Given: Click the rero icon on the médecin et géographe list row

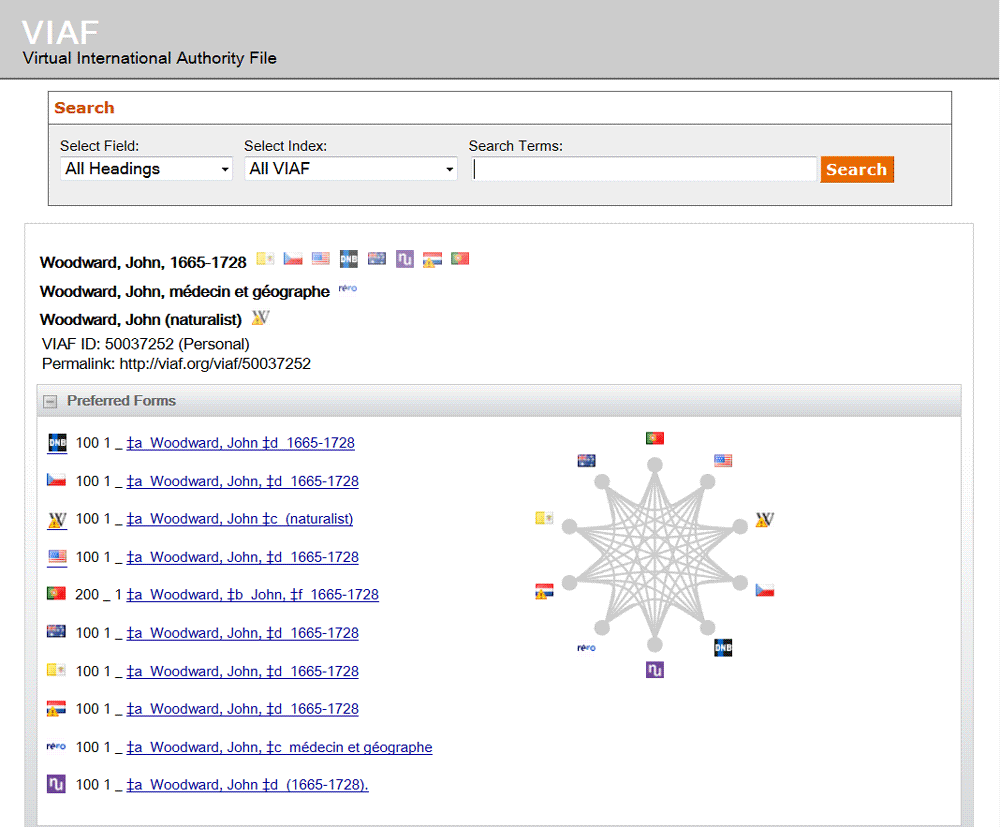Looking at the screenshot, I should [56, 746].
